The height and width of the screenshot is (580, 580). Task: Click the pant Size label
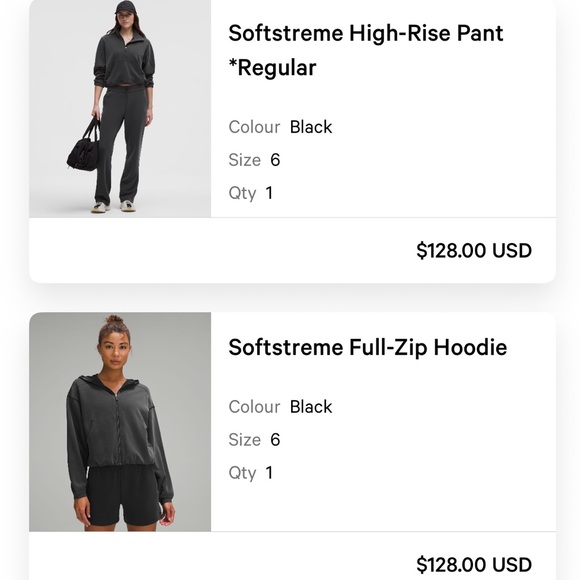[x=245, y=160]
